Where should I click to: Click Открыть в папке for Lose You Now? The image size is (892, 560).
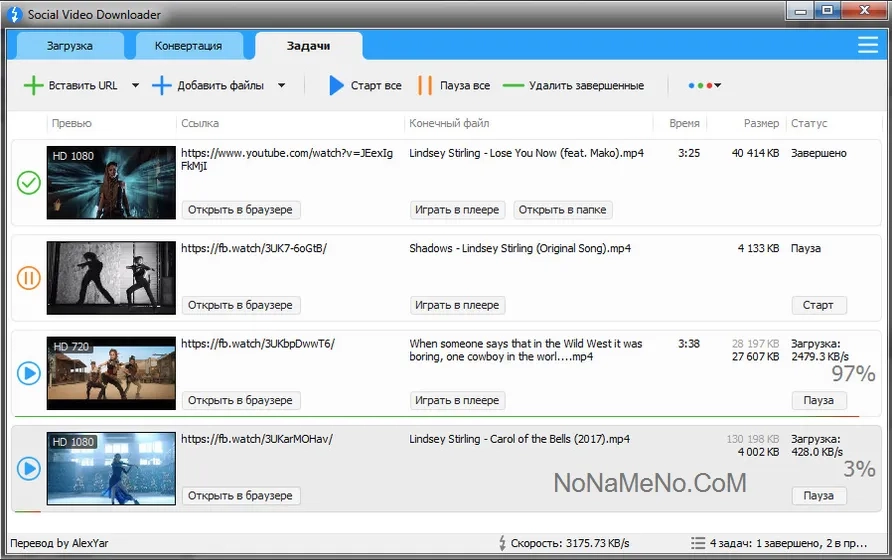click(562, 210)
